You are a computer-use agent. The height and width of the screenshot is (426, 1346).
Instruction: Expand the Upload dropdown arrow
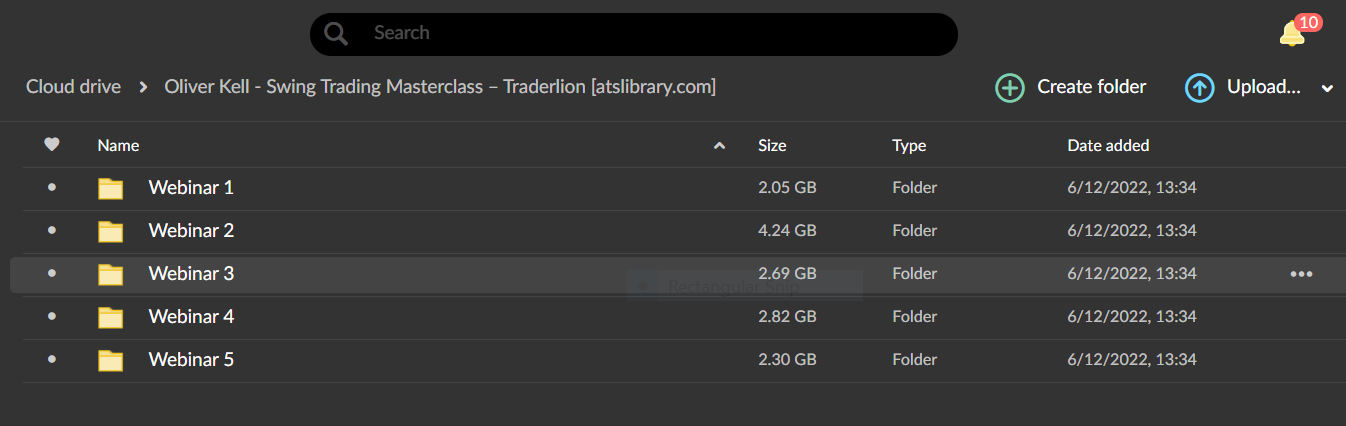coord(1327,89)
